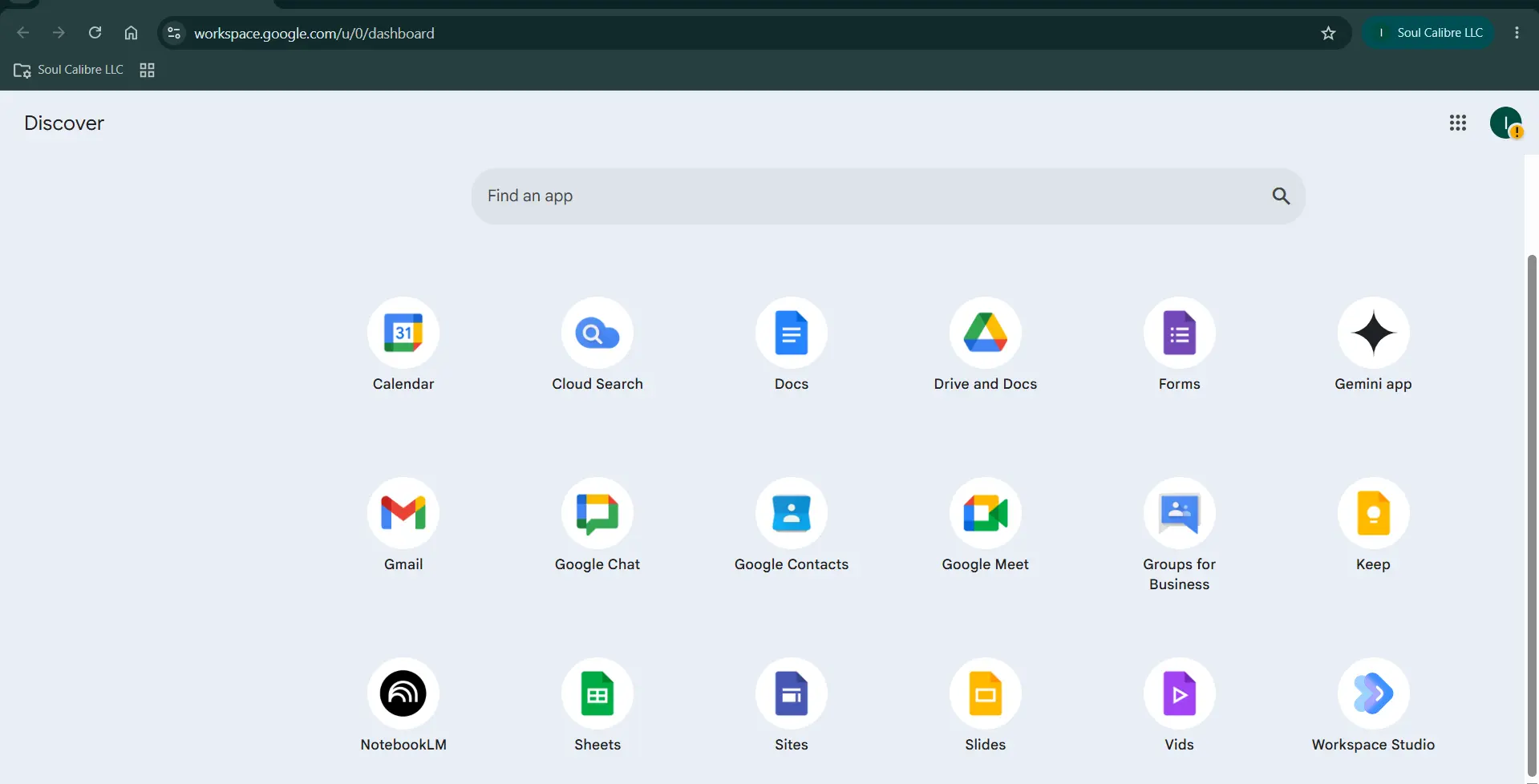Launch Cloud Search
This screenshot has width=1539, height=784.
[597, 333]
